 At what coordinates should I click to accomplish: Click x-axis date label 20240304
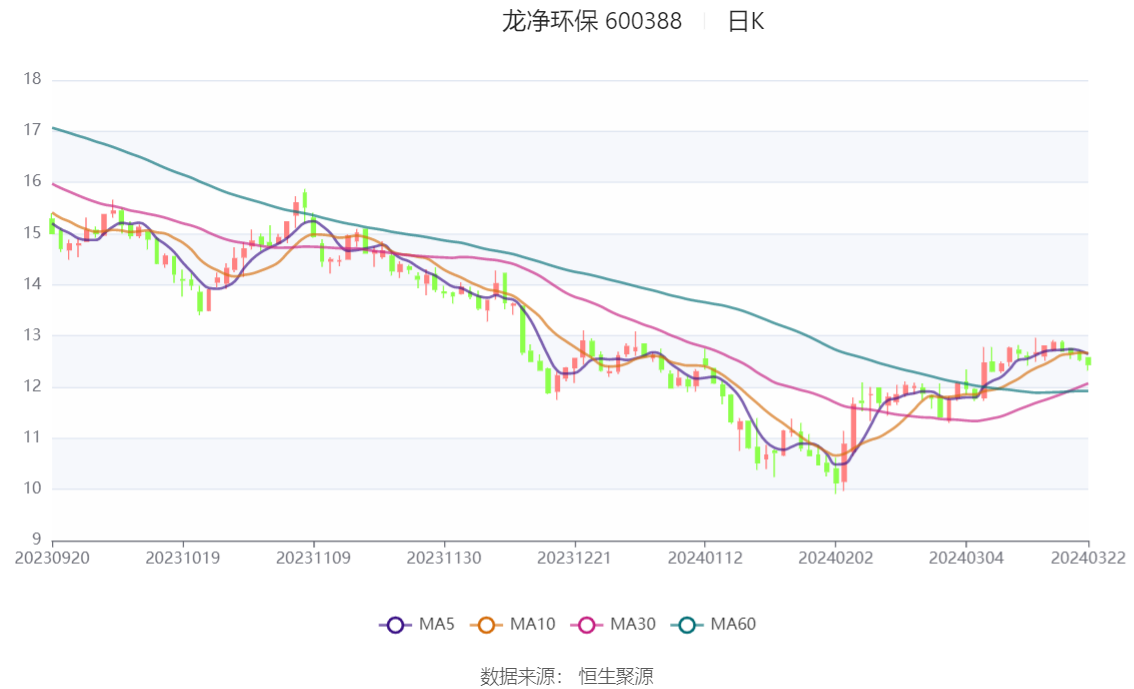click(966, 558)
